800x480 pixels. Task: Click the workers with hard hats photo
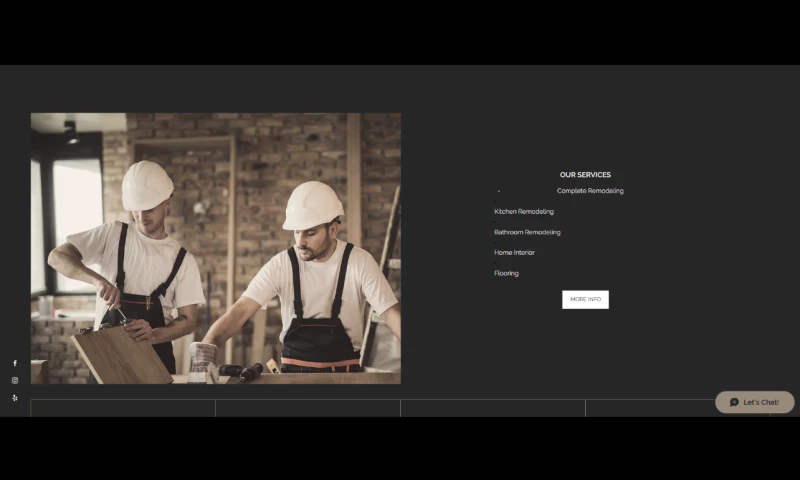tap(216, 248)
